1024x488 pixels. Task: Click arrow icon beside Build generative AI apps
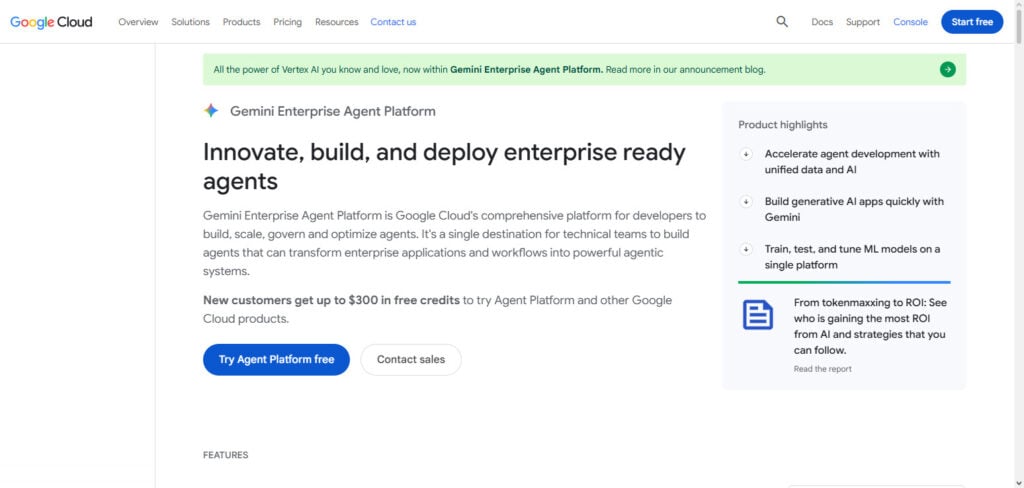click(x=746, y=202)
